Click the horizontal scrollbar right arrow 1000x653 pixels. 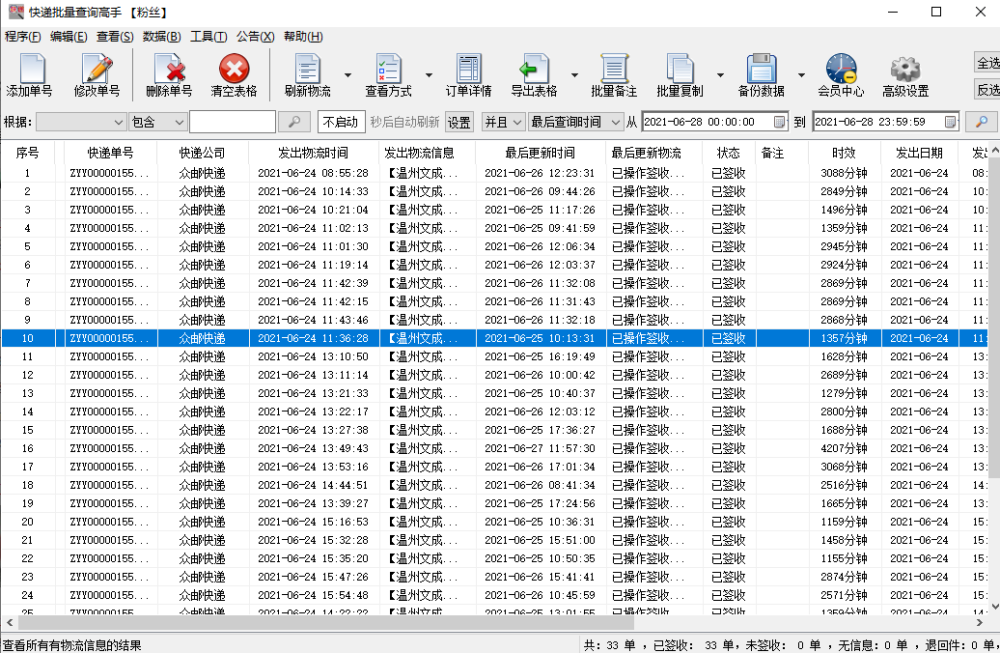tap(979, 622)
